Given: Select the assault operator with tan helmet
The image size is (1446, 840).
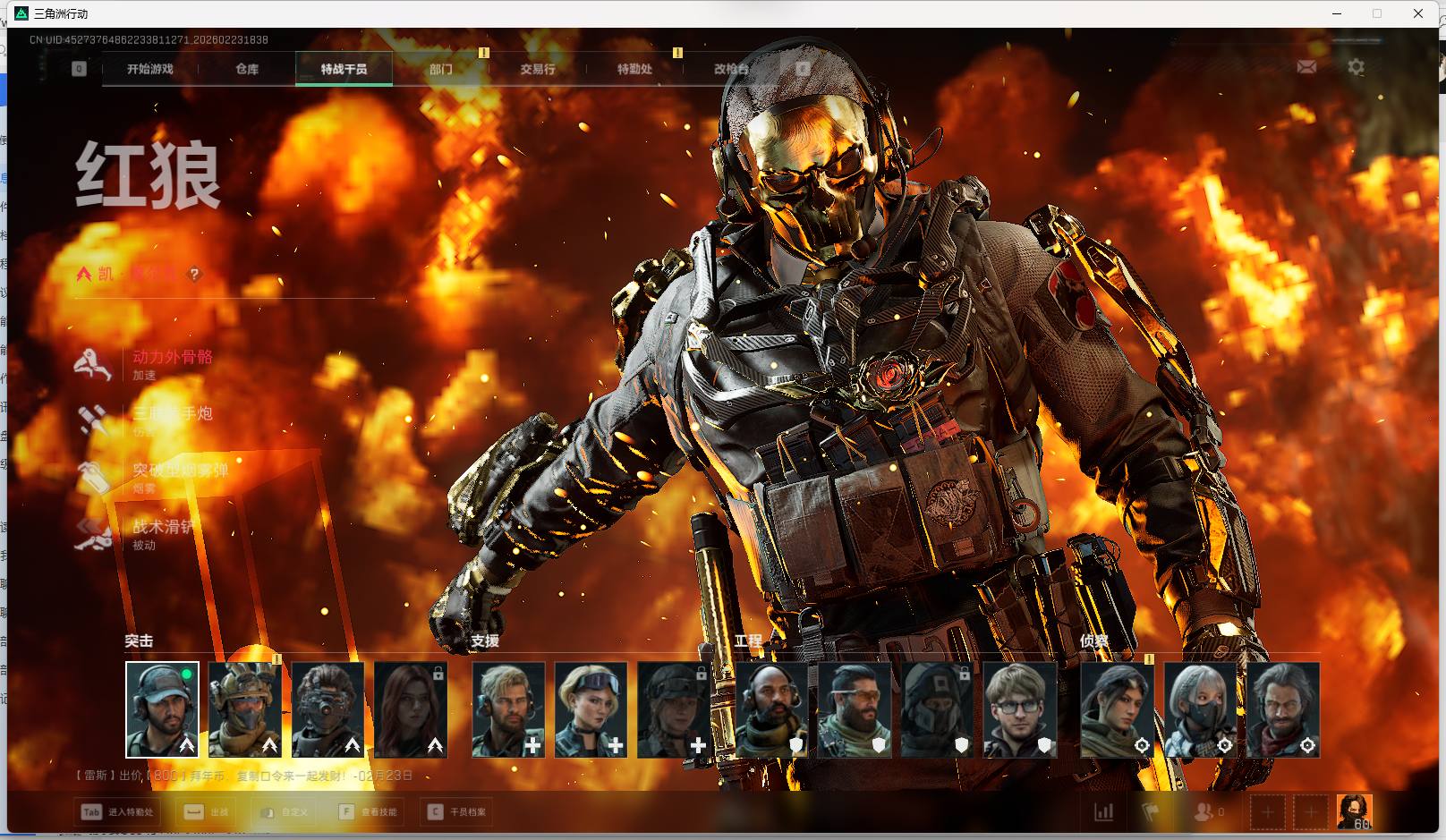Looking at the screenshot, I should 244,709.
